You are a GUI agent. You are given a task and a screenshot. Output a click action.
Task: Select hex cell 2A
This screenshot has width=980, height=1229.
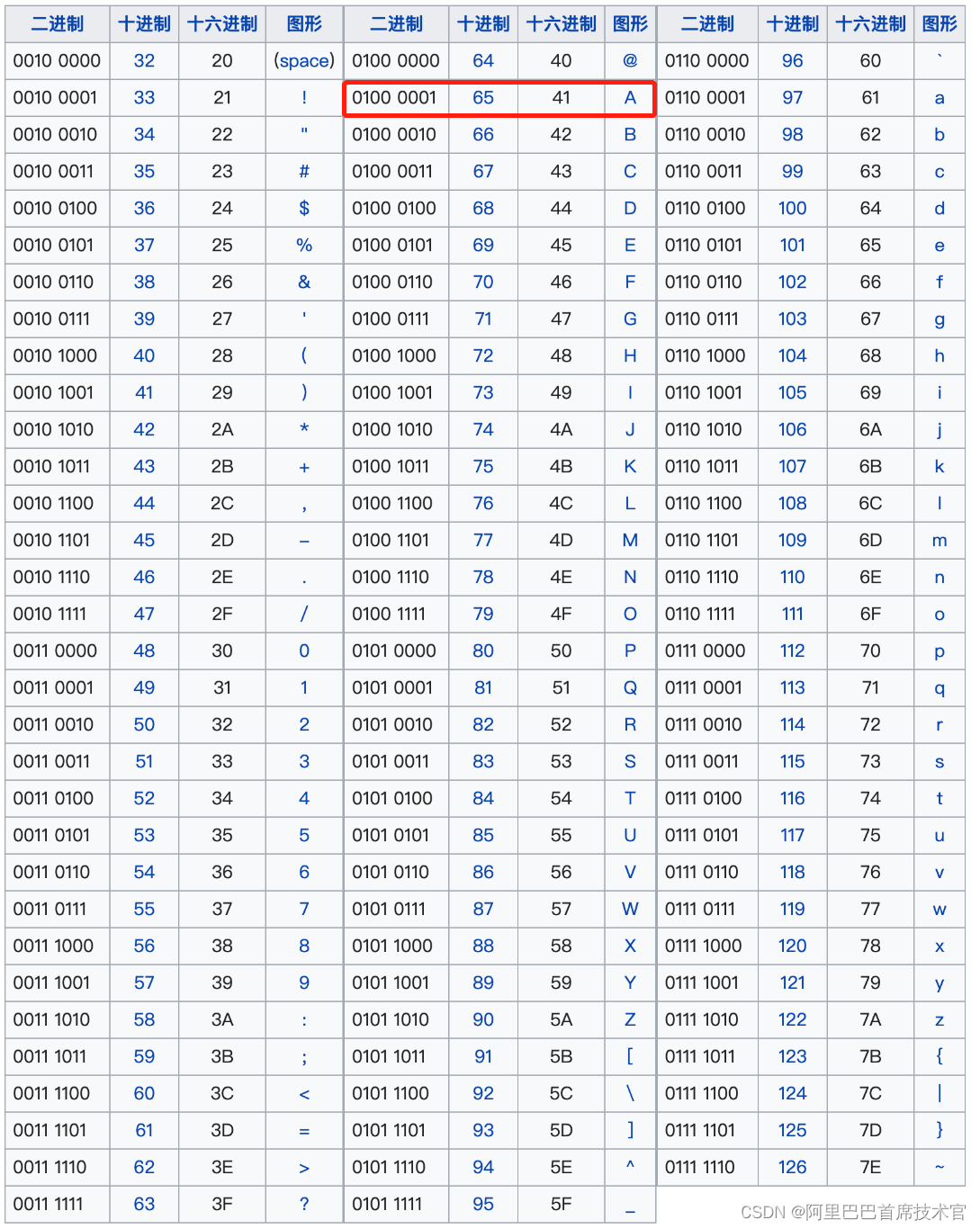[x=222, y=429]
